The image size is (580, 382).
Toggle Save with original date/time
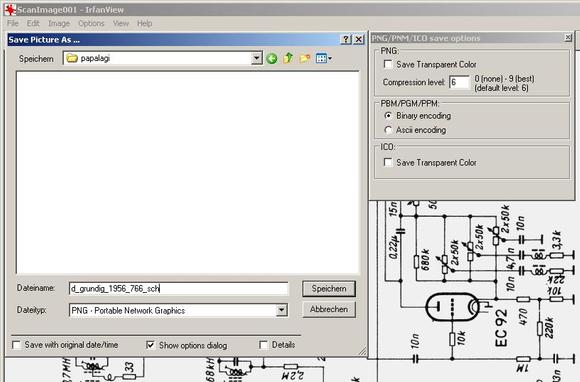16,345
